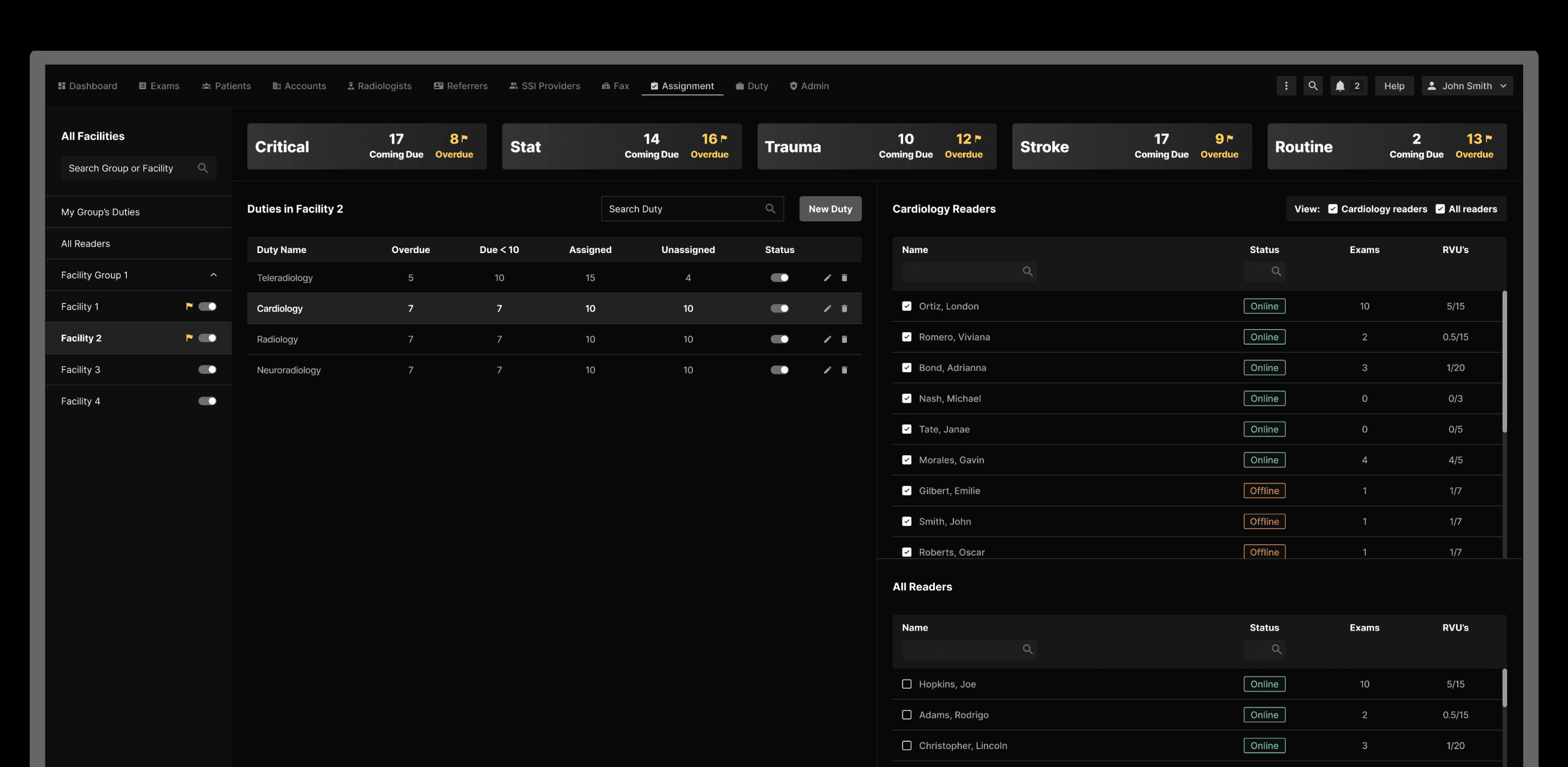Click the Critical overdue flag icon
Screen dimensions: 1568x767
[465, 138]
